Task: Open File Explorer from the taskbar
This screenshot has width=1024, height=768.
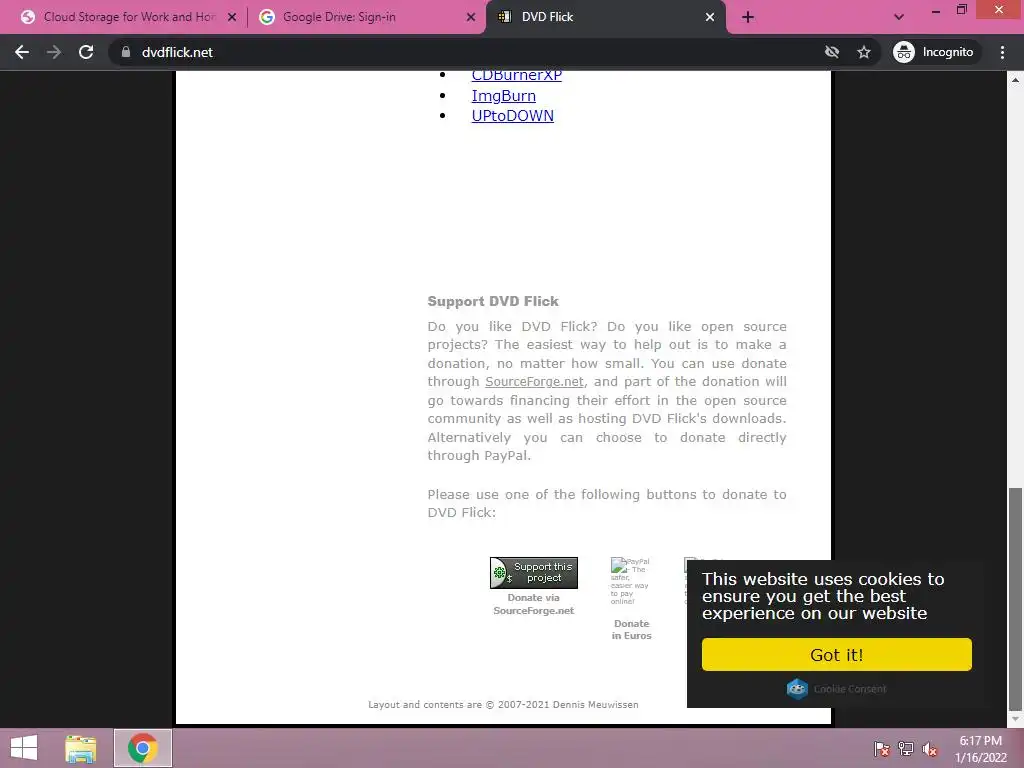Action: click(81, 748)
